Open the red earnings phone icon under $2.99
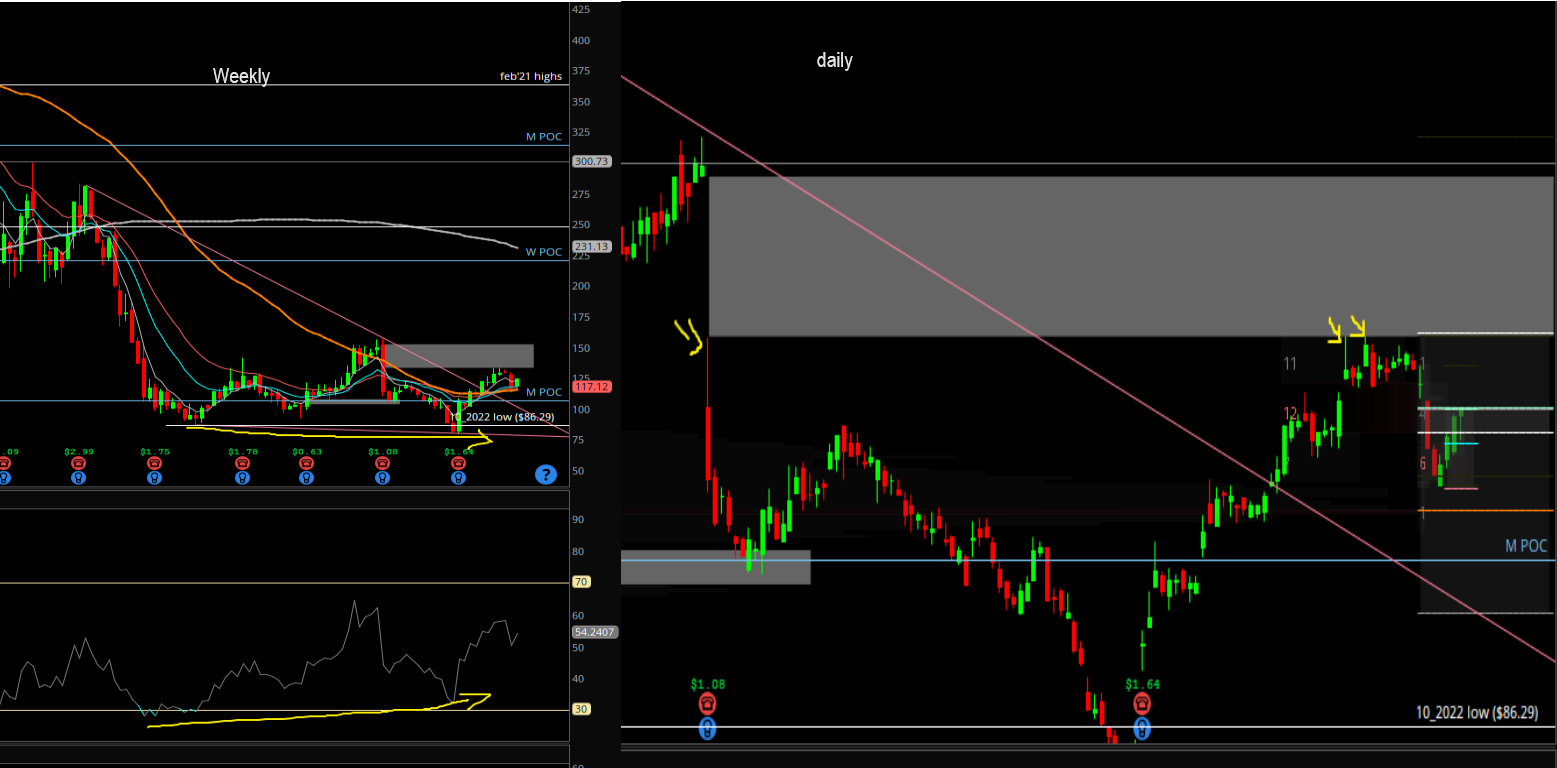The width and height of the screenshot is (1557, 768). [x=79, y=464]
